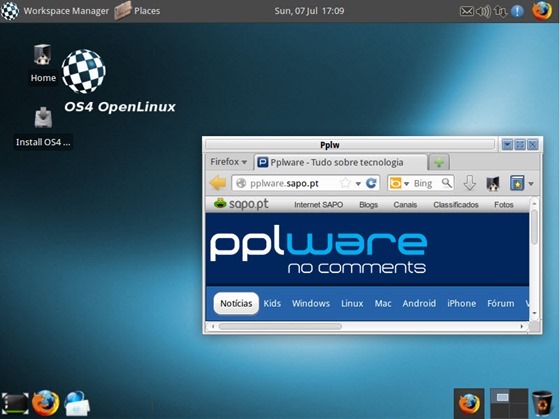This screenshot has height=419, width=560.
Task: Expand the Firefox menu dropdown
Action: point(229,162)
